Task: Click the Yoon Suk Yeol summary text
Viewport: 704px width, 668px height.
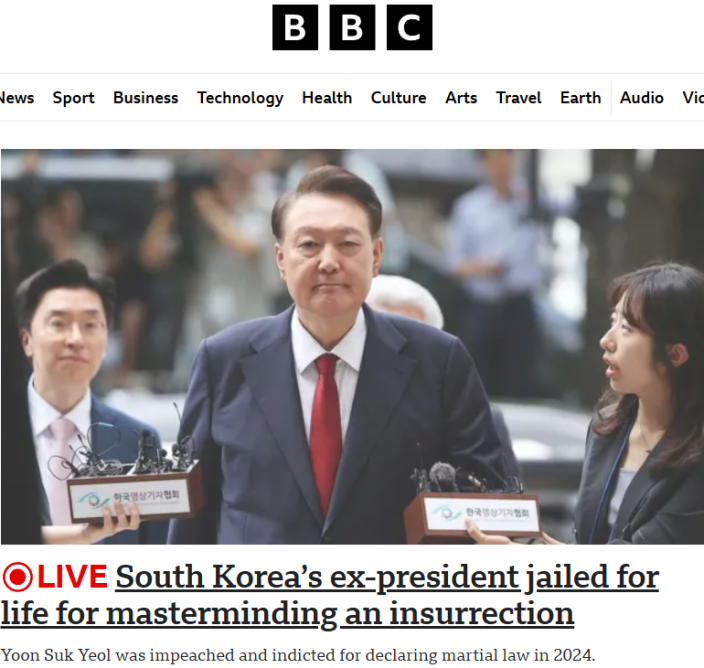Action: (x=298, y=655)
